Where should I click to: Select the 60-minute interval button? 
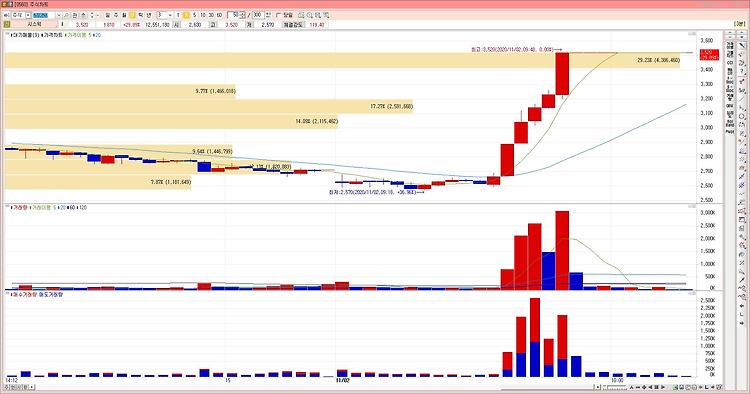219,15
